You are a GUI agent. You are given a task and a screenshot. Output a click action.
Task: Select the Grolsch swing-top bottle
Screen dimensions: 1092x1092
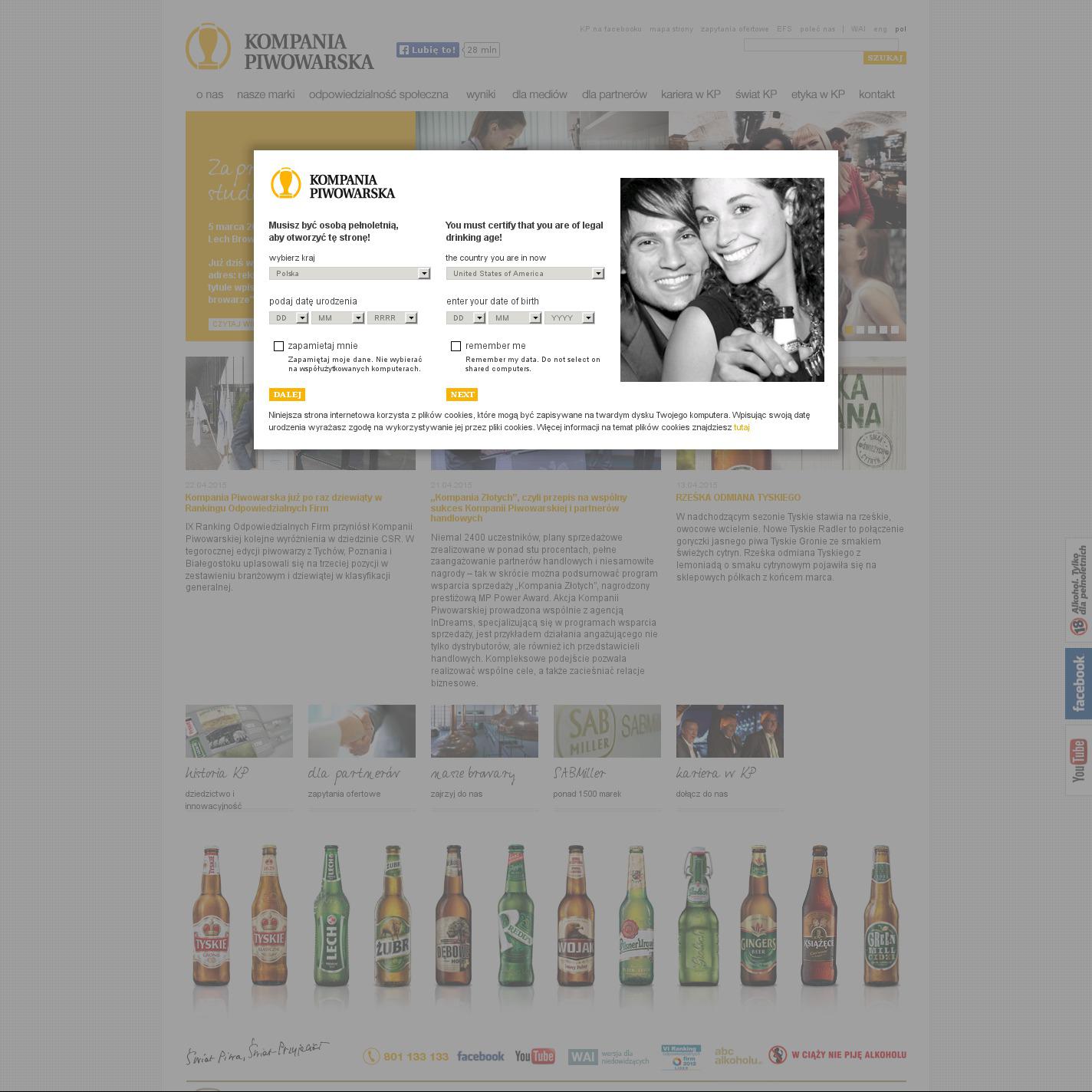point(699,916)
